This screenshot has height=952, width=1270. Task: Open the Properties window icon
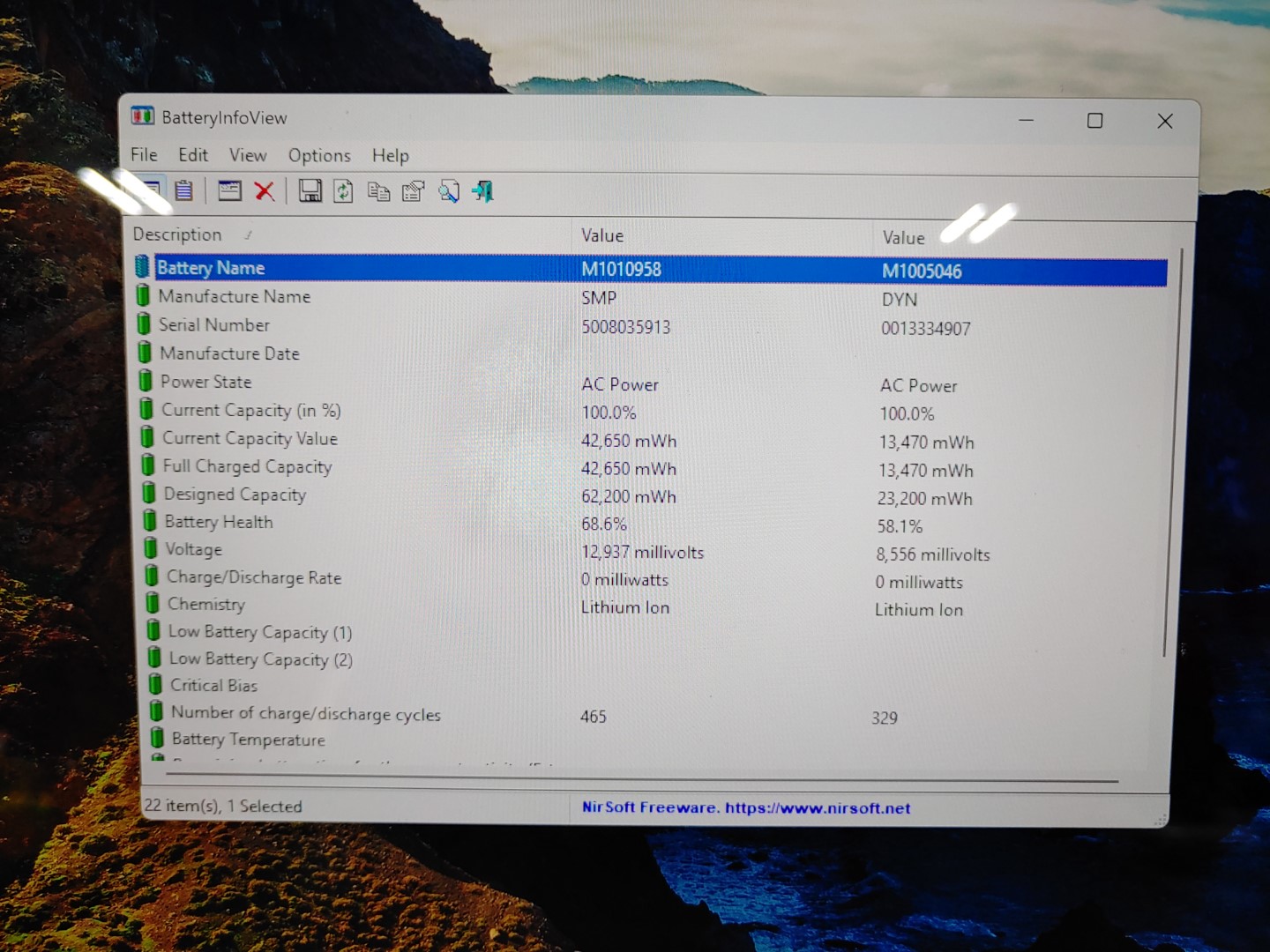click(x=414, y=190)
